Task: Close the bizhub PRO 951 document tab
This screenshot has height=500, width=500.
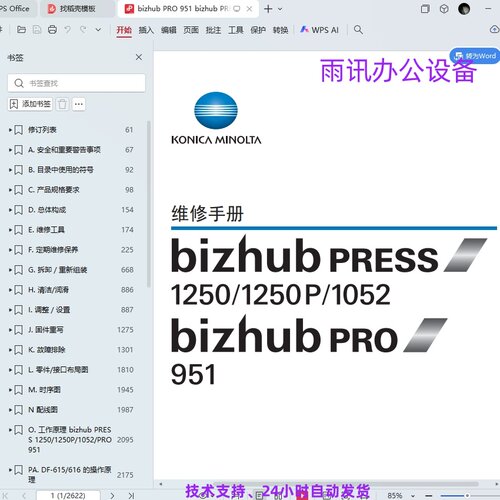Action: pos(249,9)
